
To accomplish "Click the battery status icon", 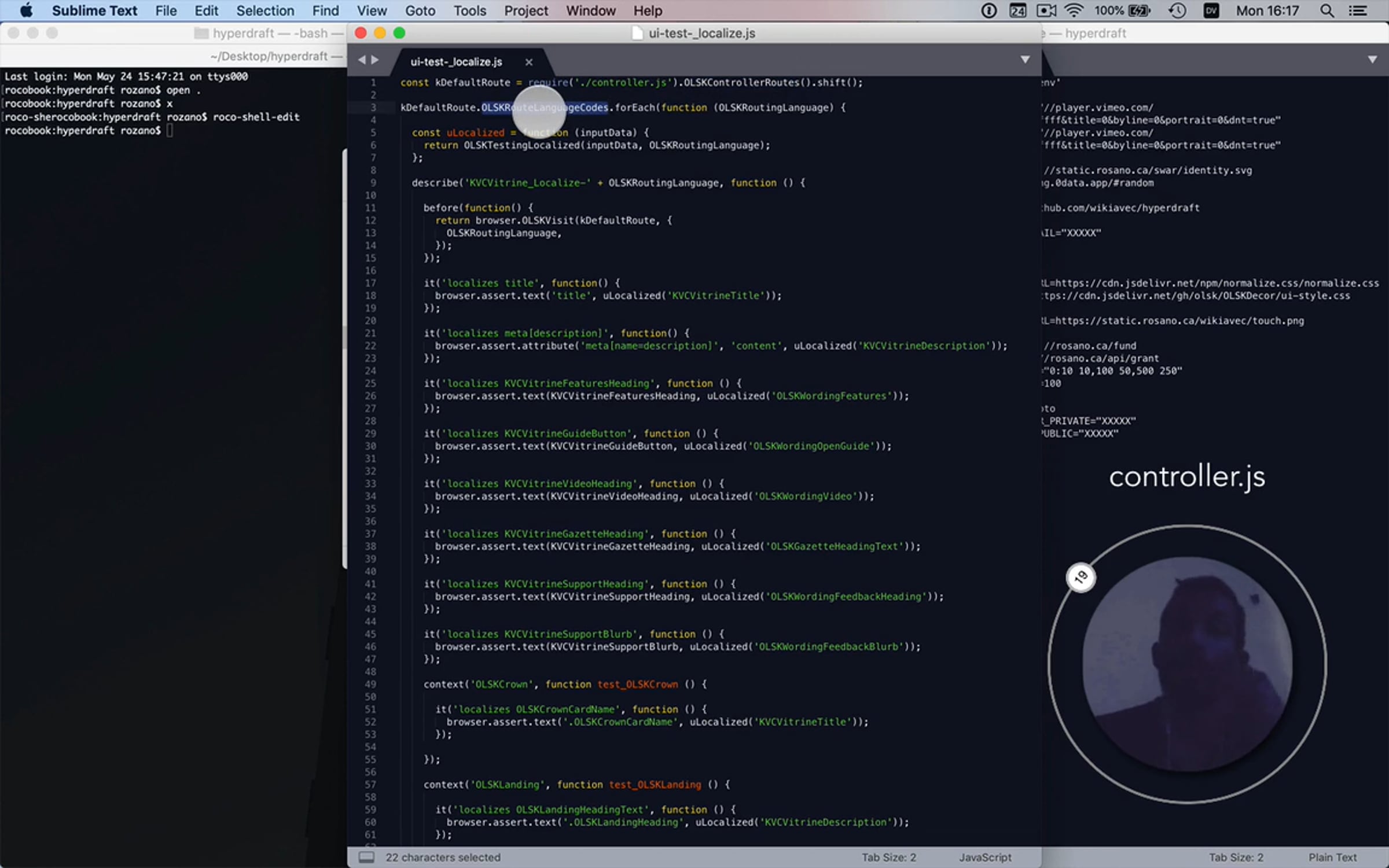I will coord(1140,11).
